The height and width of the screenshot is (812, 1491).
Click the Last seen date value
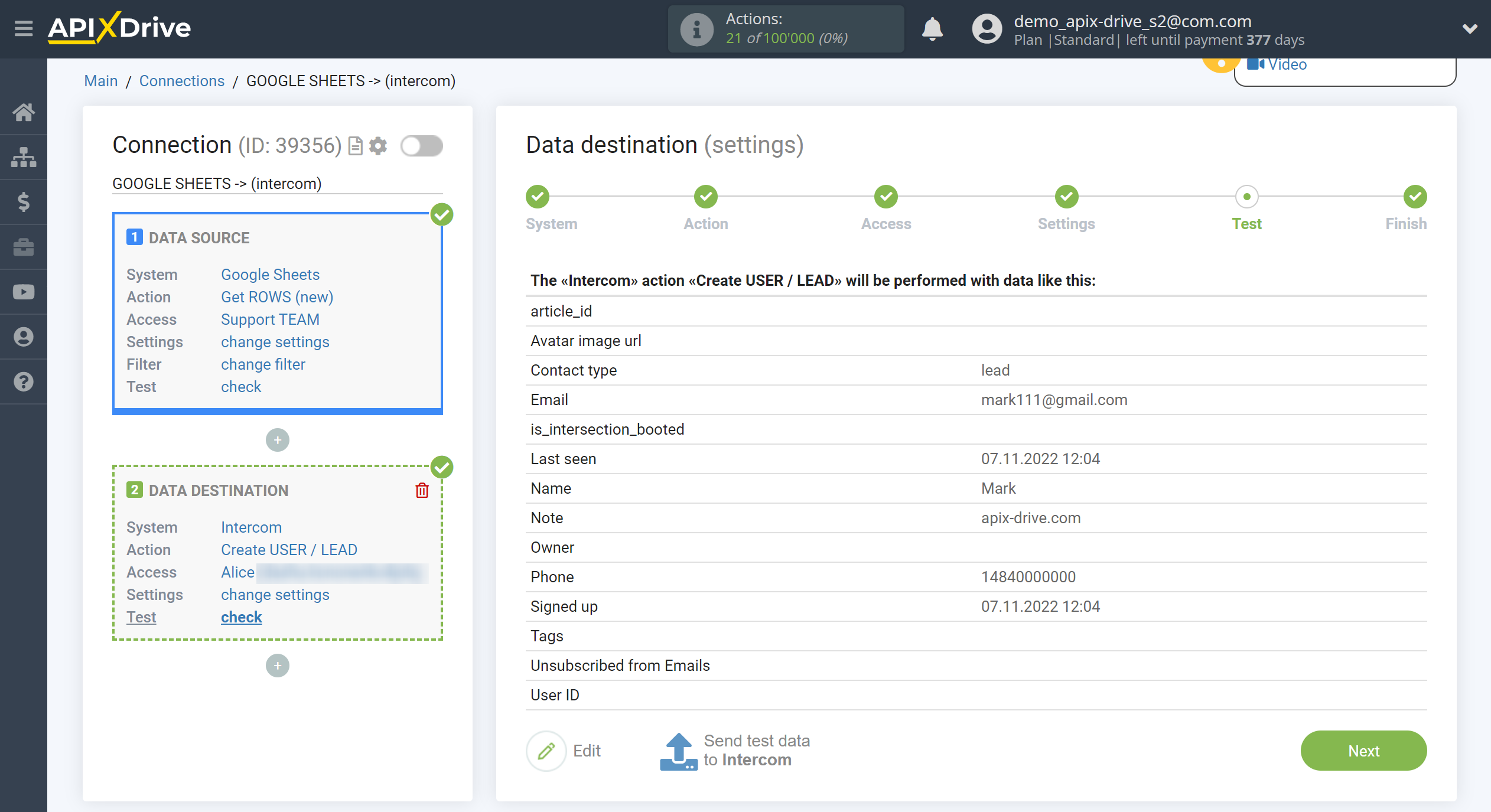point(1040,459)
